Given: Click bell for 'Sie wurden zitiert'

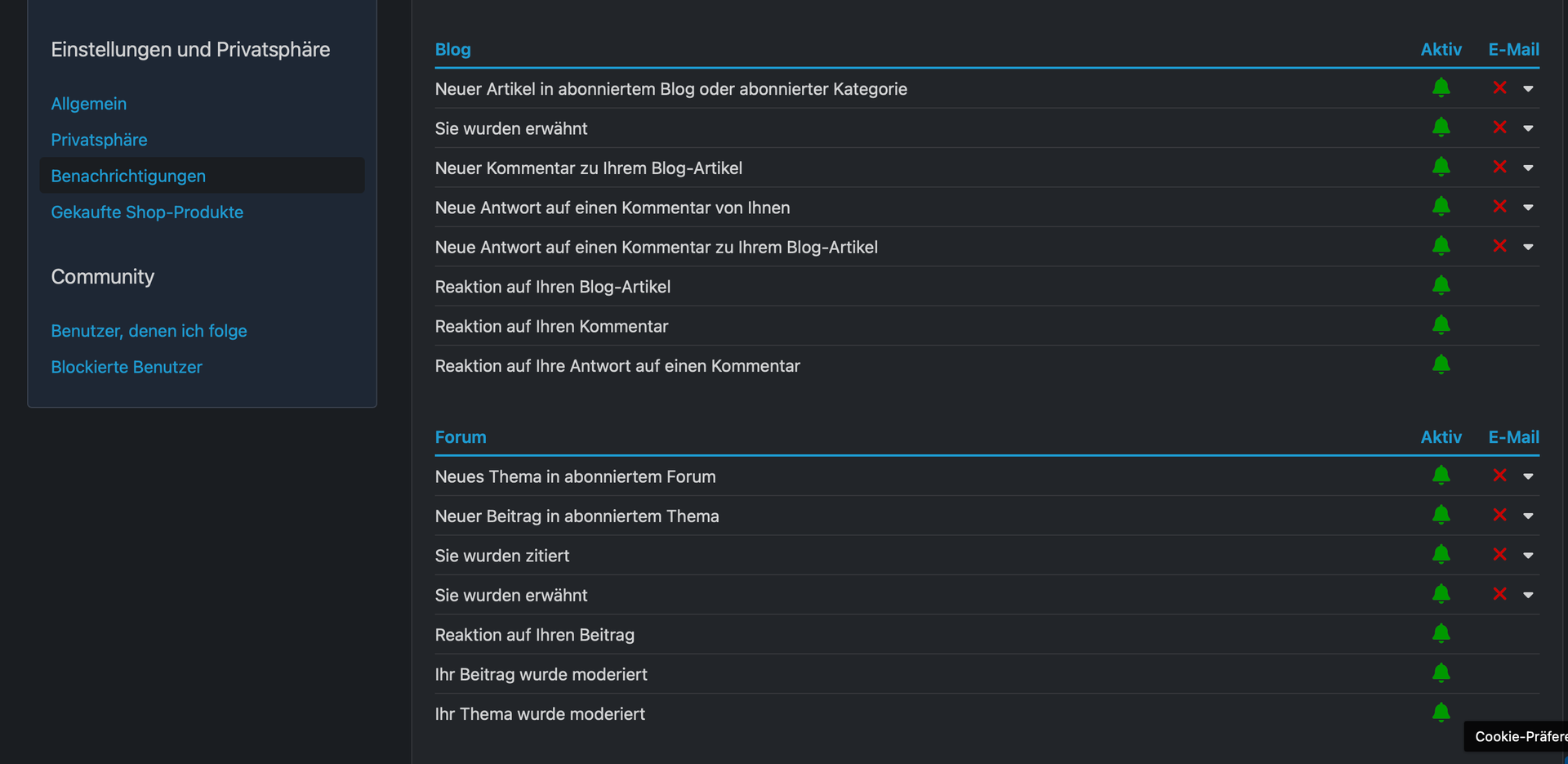Looking at the screenshot, I should click(1441, 555).
